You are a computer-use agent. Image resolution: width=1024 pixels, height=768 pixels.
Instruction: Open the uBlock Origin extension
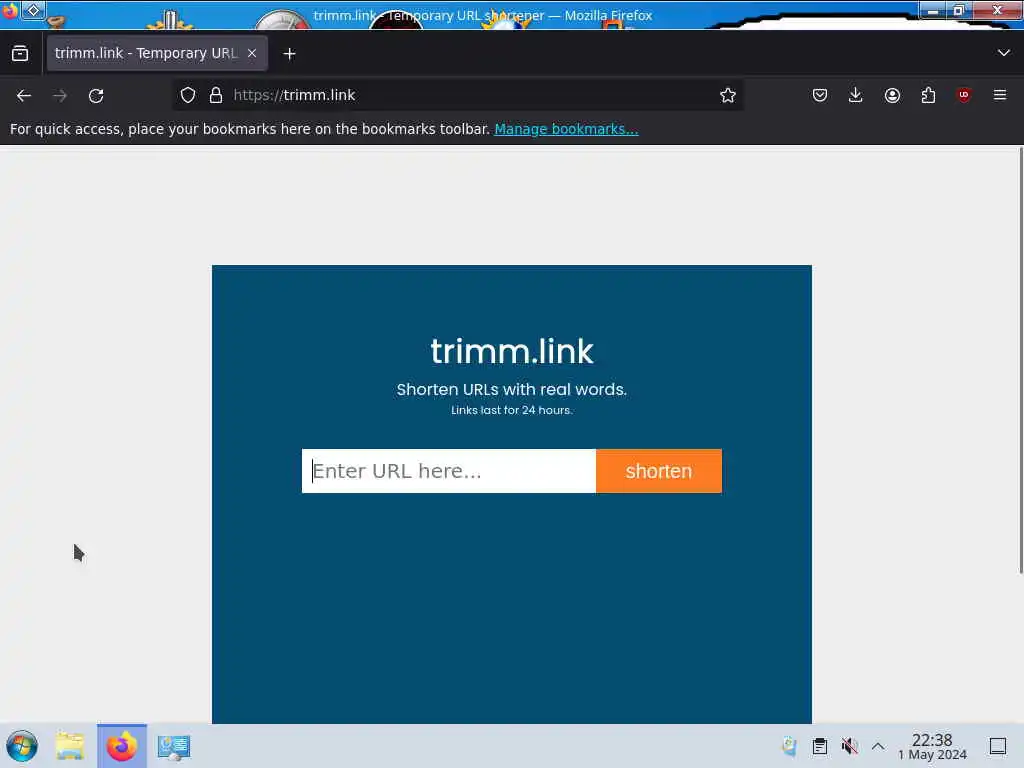pos(964,95)
